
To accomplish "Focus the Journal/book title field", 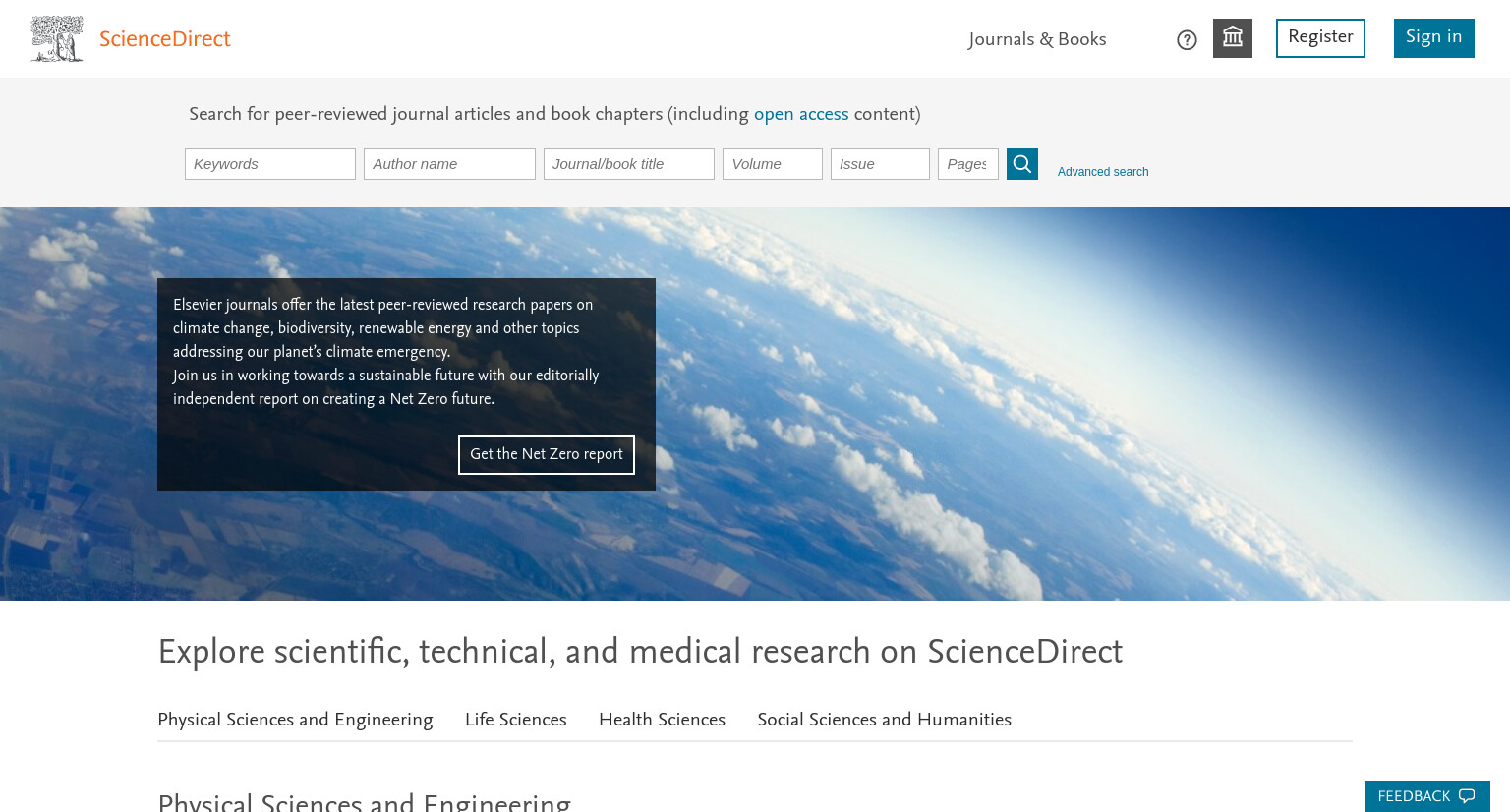I will click(629, 164).
